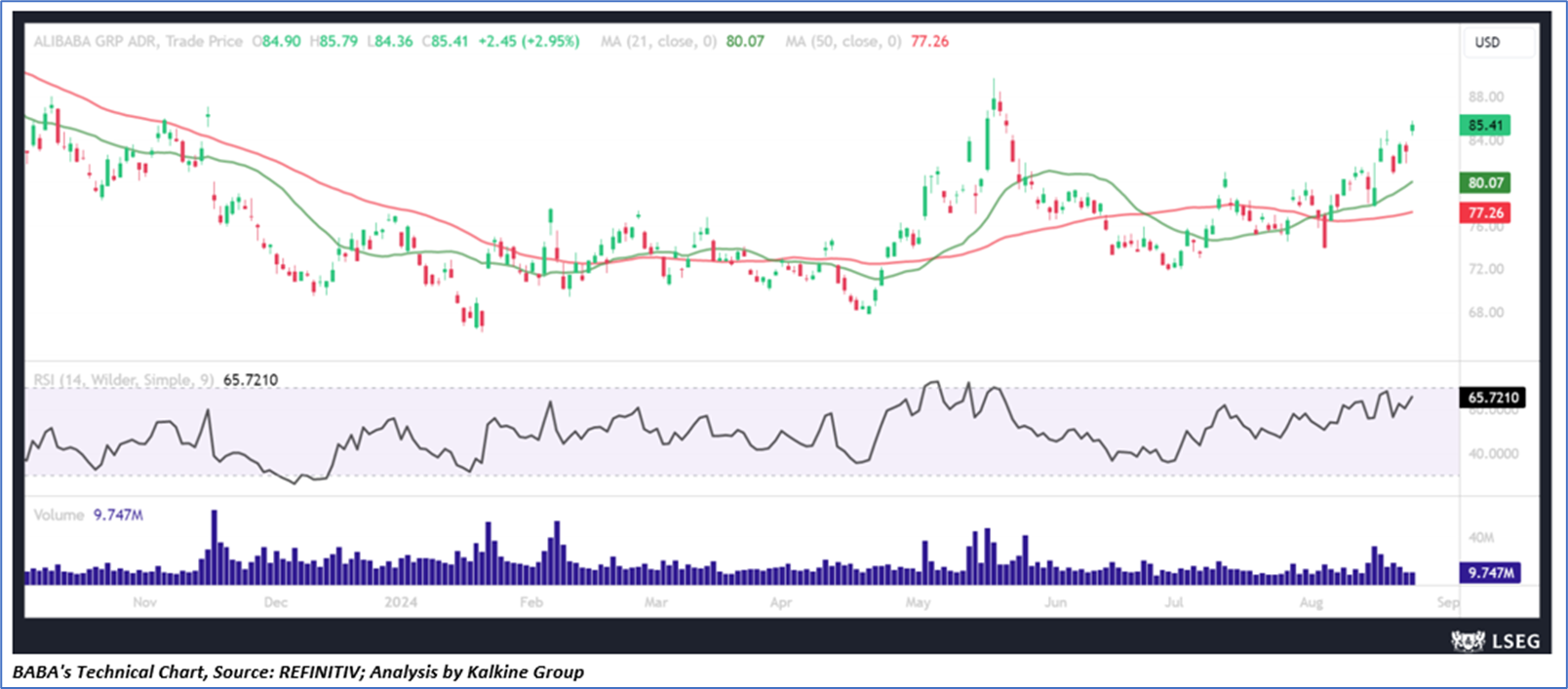Click the LSEG logo
The image size is (1568, 689).
click(1495, 640)
